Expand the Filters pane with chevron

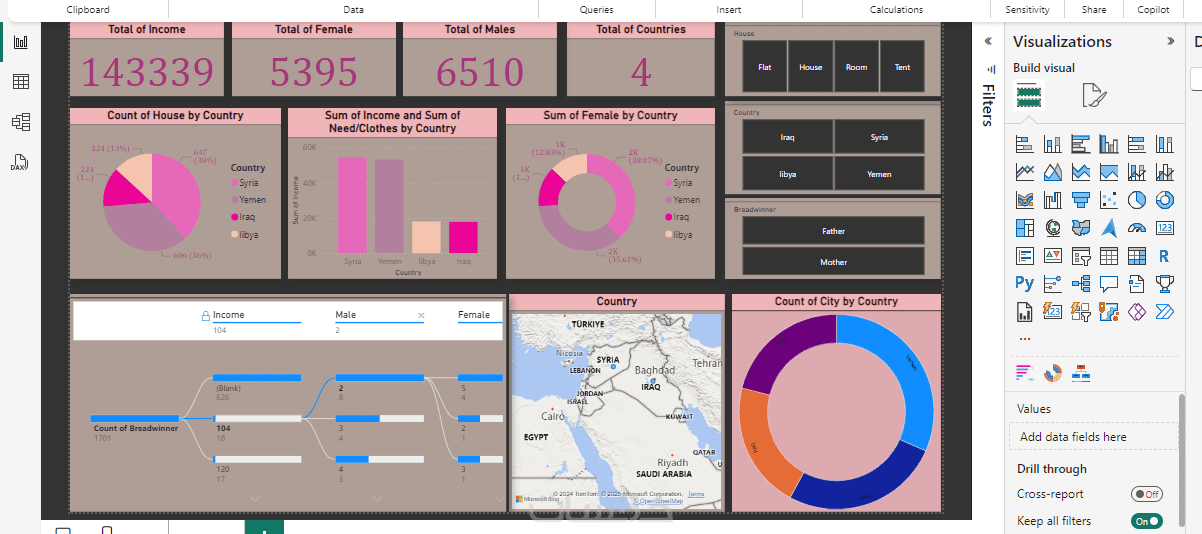(988, 42)
